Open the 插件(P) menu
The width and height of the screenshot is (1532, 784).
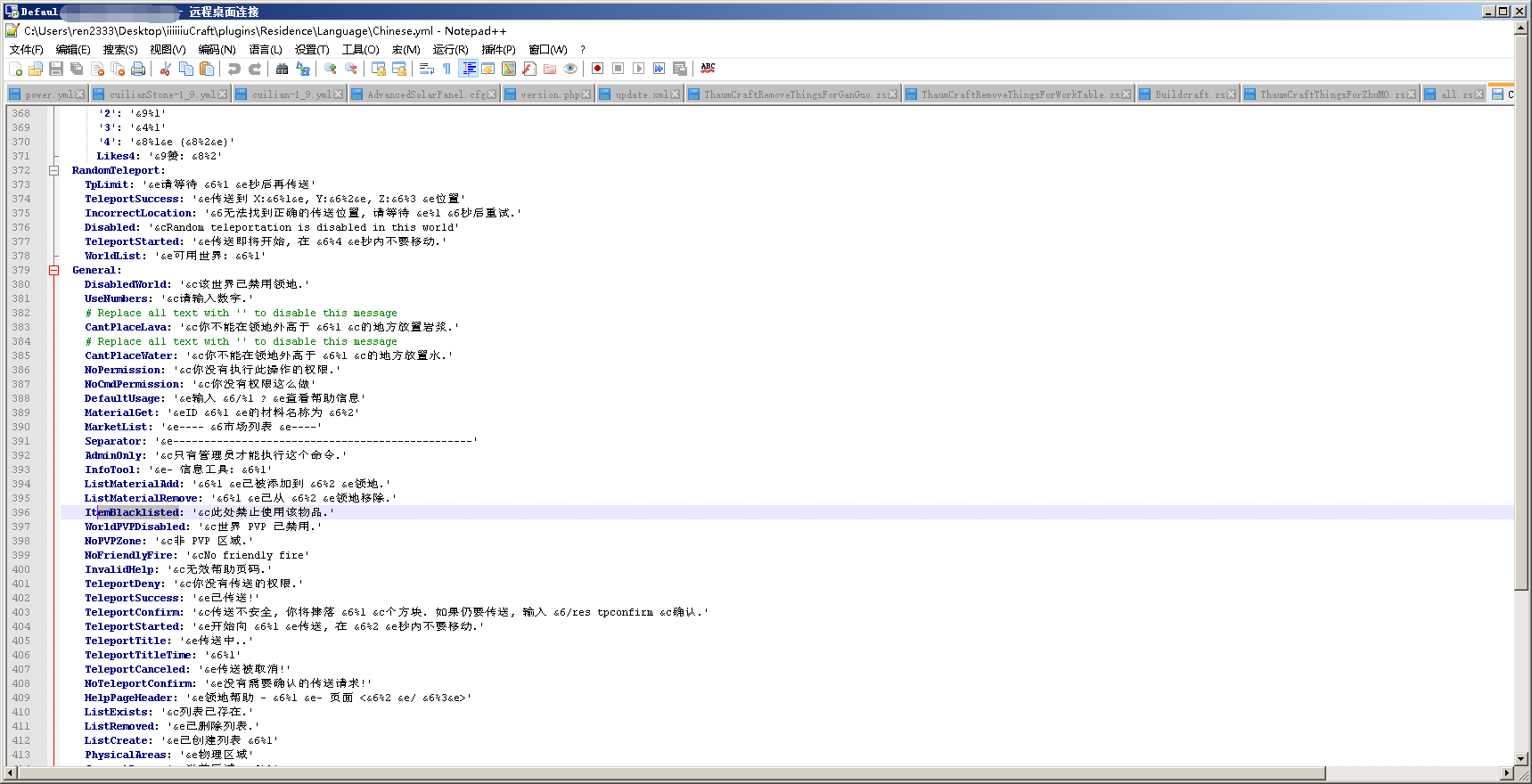pyautogui.click(x=498, y=50)
